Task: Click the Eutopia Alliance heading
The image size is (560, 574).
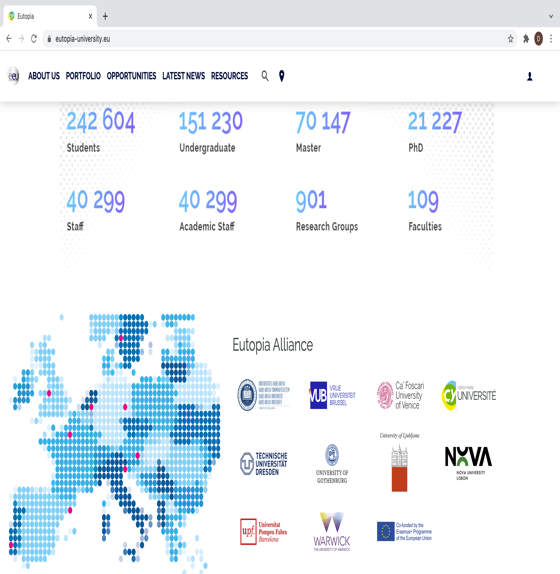Action: coord(273,345)
